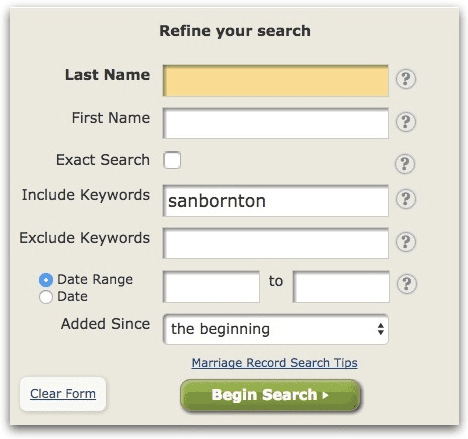Screen dimensions: 468x439
Task: Click the Exact Search help icon
Action: point(405,164)
